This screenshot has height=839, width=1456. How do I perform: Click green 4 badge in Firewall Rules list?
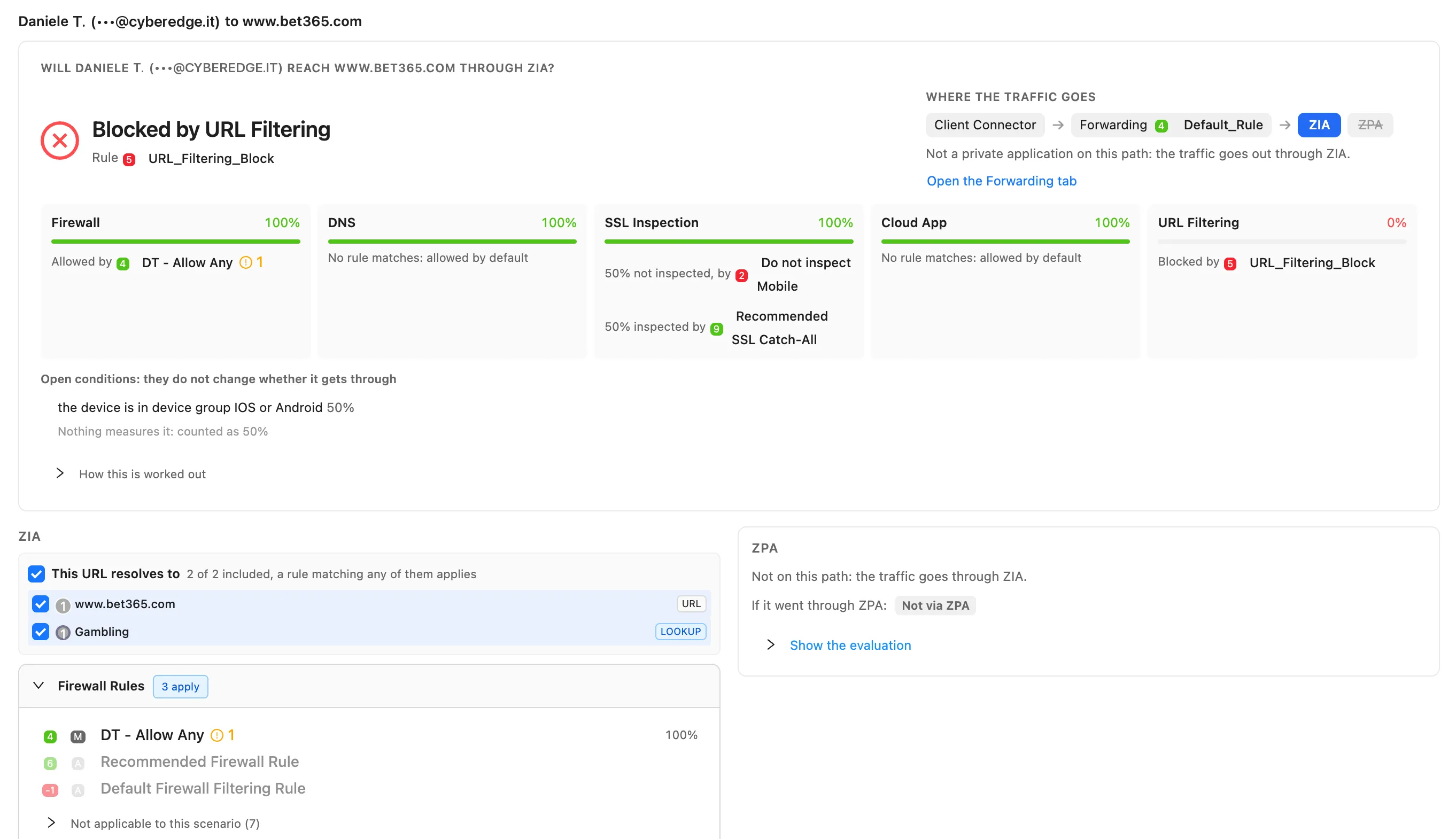[50, 736]
